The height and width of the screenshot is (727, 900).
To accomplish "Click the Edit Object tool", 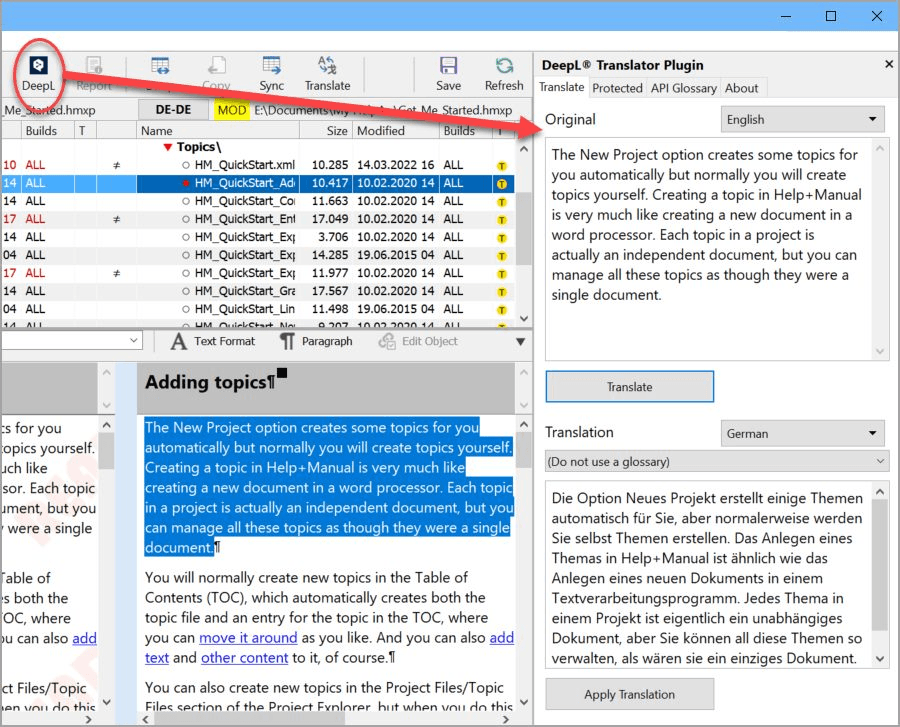I will [418, 341].
